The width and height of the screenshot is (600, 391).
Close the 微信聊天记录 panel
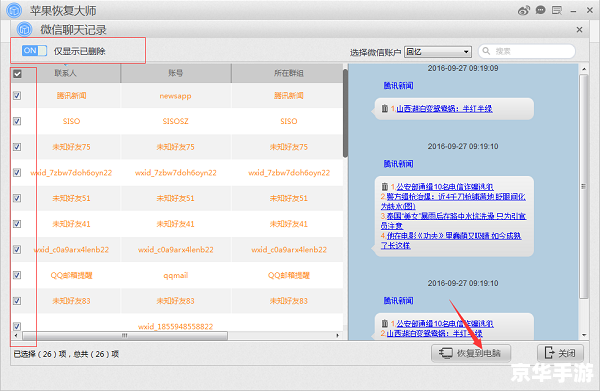coord(579,29)
